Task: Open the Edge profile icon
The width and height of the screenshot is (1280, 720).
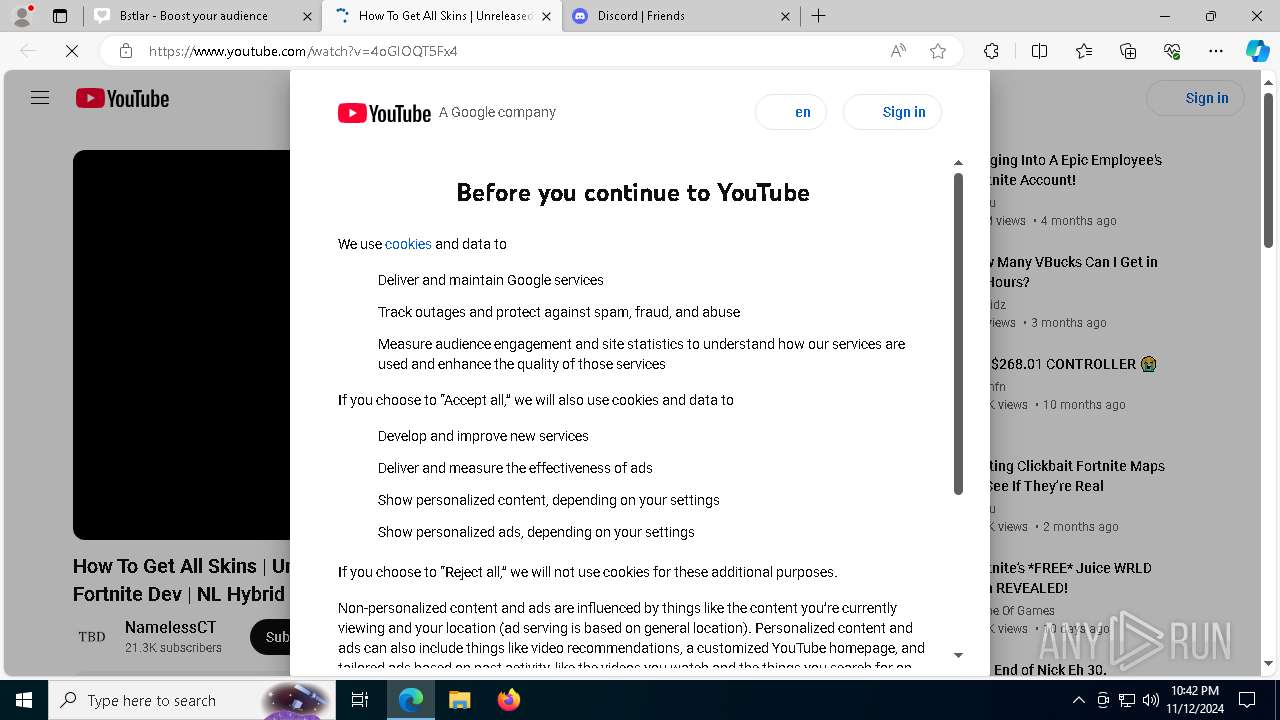Action: [x=22, y=16]
